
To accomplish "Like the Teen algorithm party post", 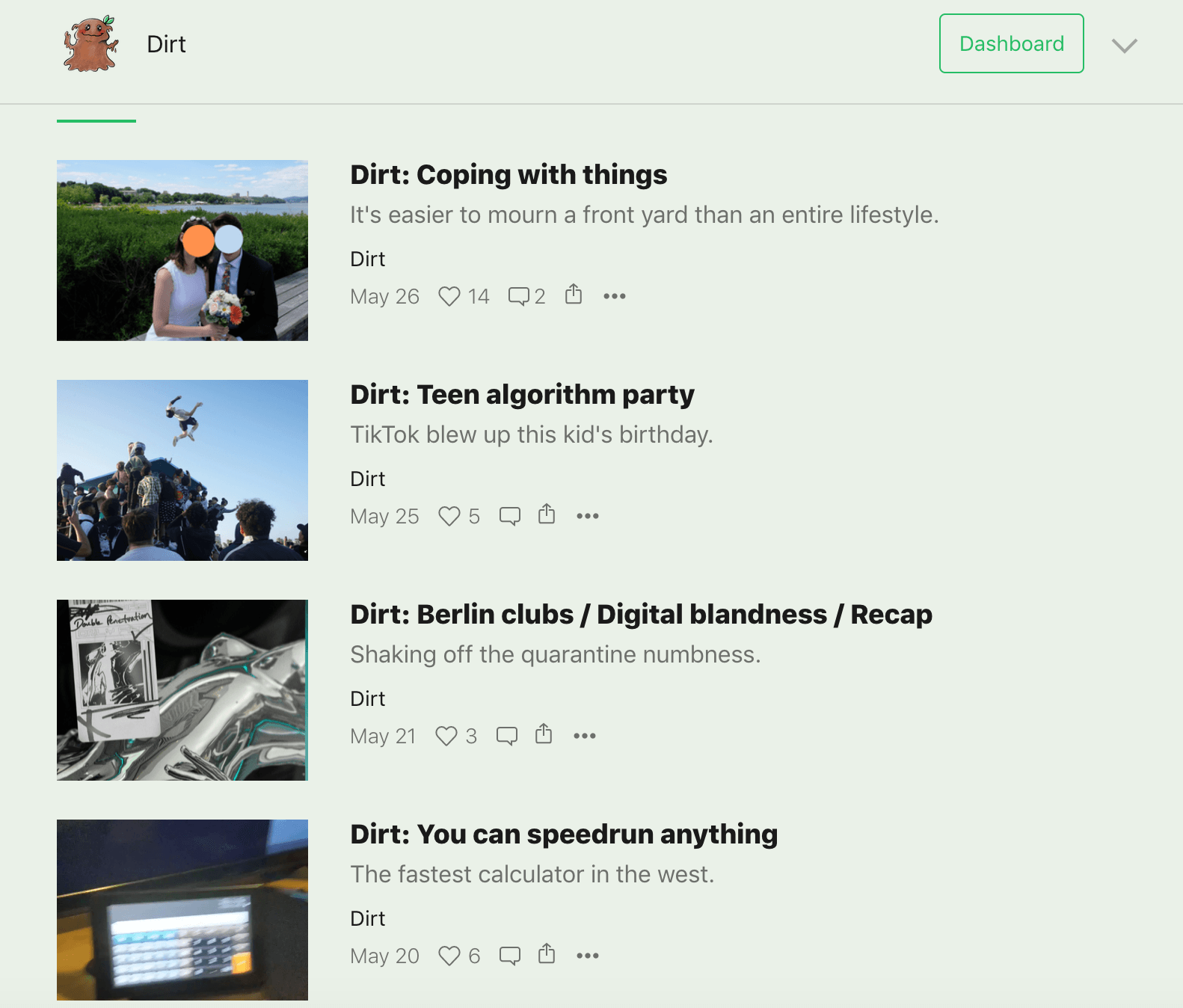I will coord(449,516).
